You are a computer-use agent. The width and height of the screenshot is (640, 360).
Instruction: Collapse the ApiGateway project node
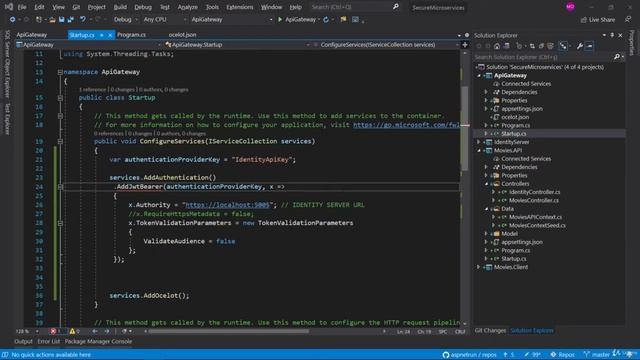pyautogui.click(x=479, y=76)
